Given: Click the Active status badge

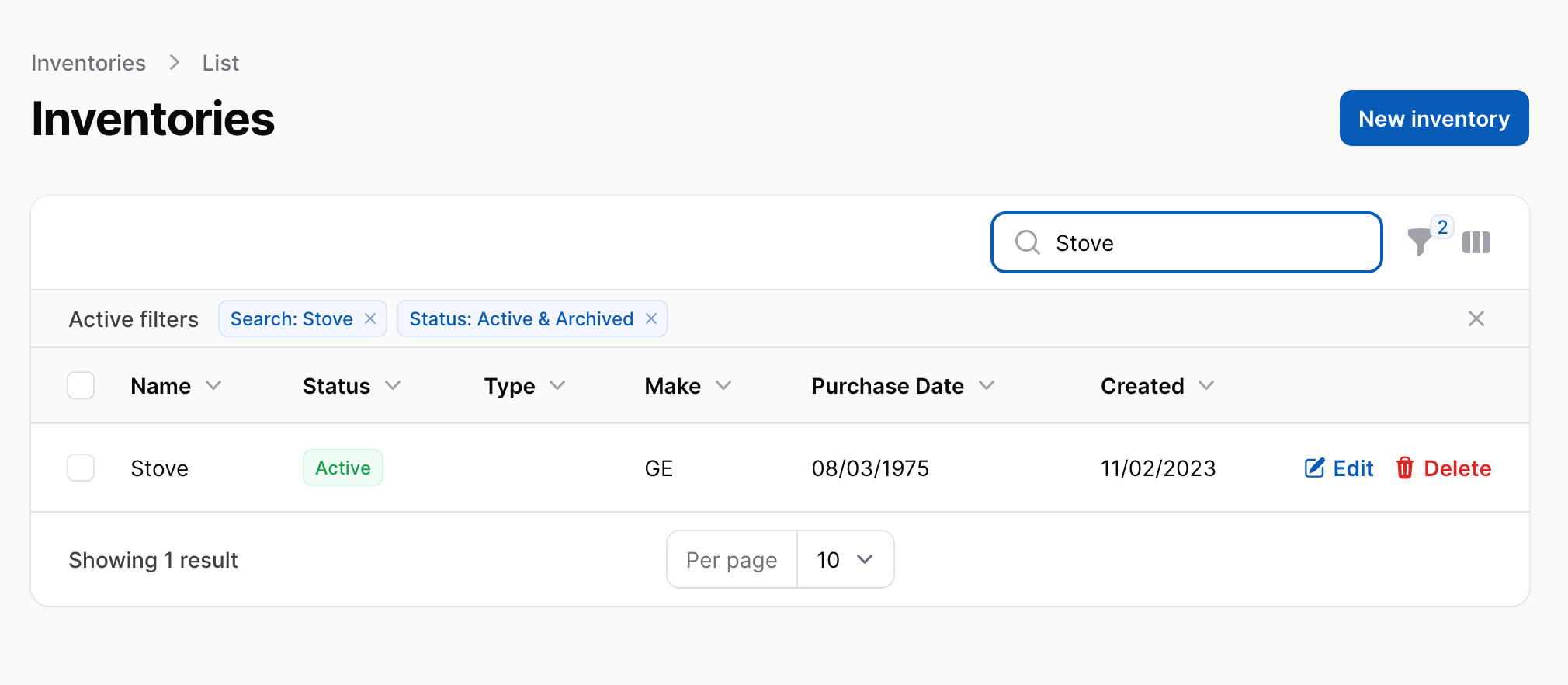Looking at the screenshot, I should click(342, 468).
